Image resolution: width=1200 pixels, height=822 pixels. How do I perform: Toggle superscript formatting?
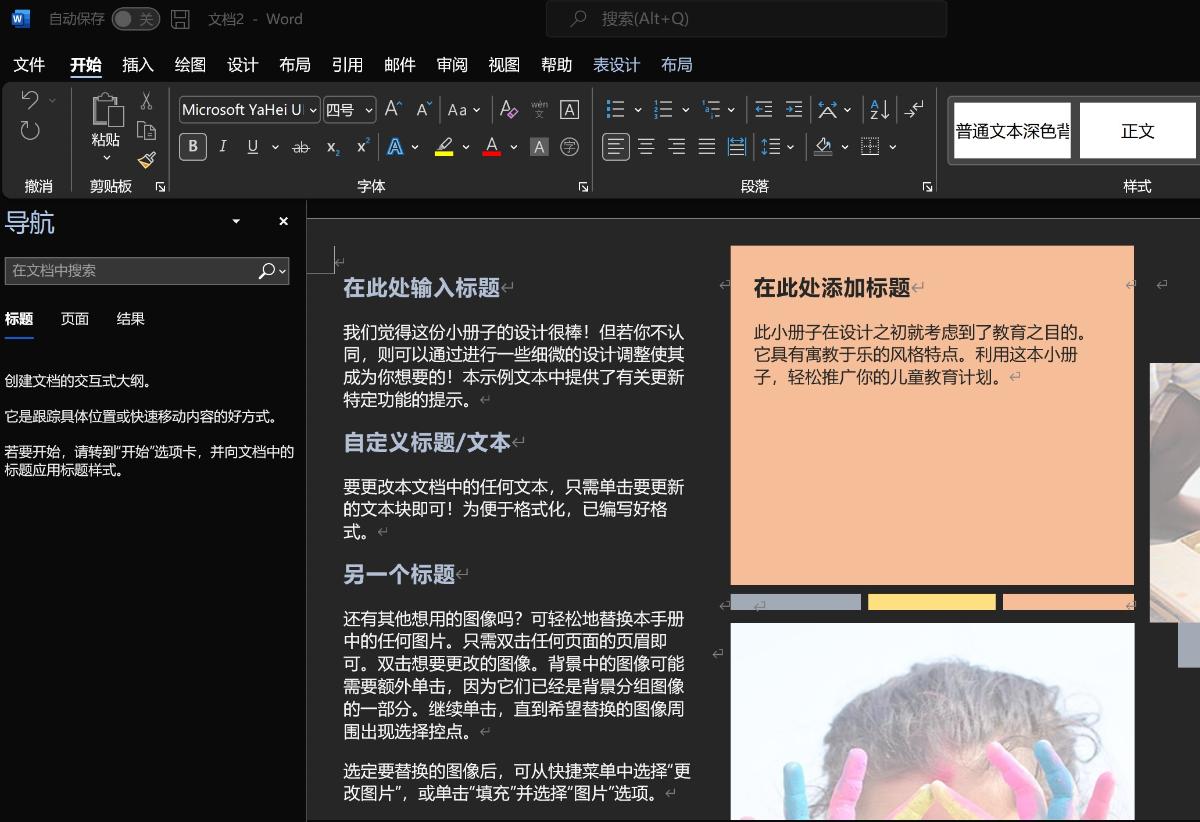(363, 147)
